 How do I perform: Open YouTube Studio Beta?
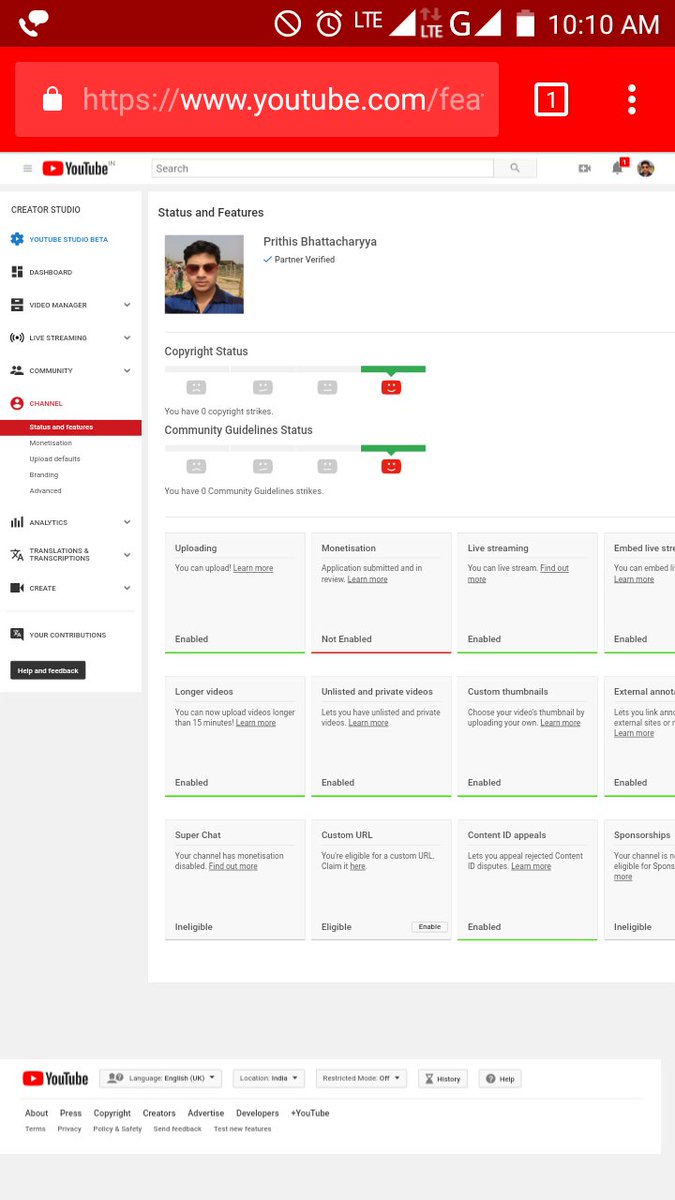68,240
